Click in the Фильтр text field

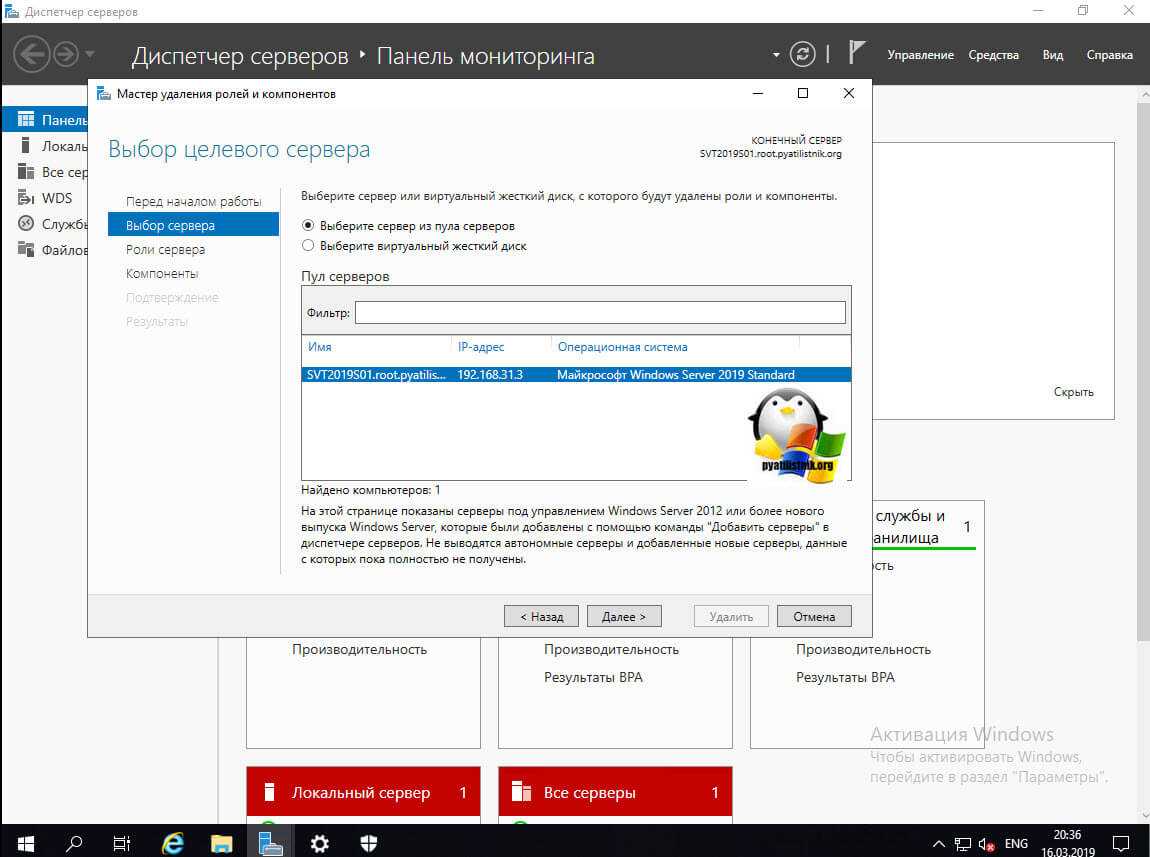coord(600,313)
